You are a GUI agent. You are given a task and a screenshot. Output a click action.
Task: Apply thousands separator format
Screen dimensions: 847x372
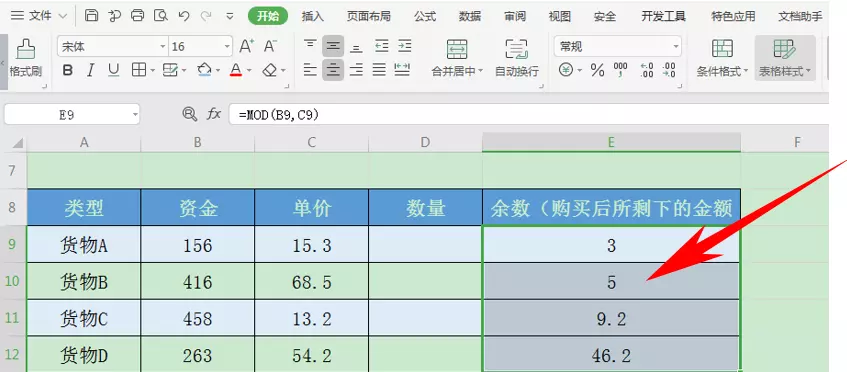click(x=621, y=70)
